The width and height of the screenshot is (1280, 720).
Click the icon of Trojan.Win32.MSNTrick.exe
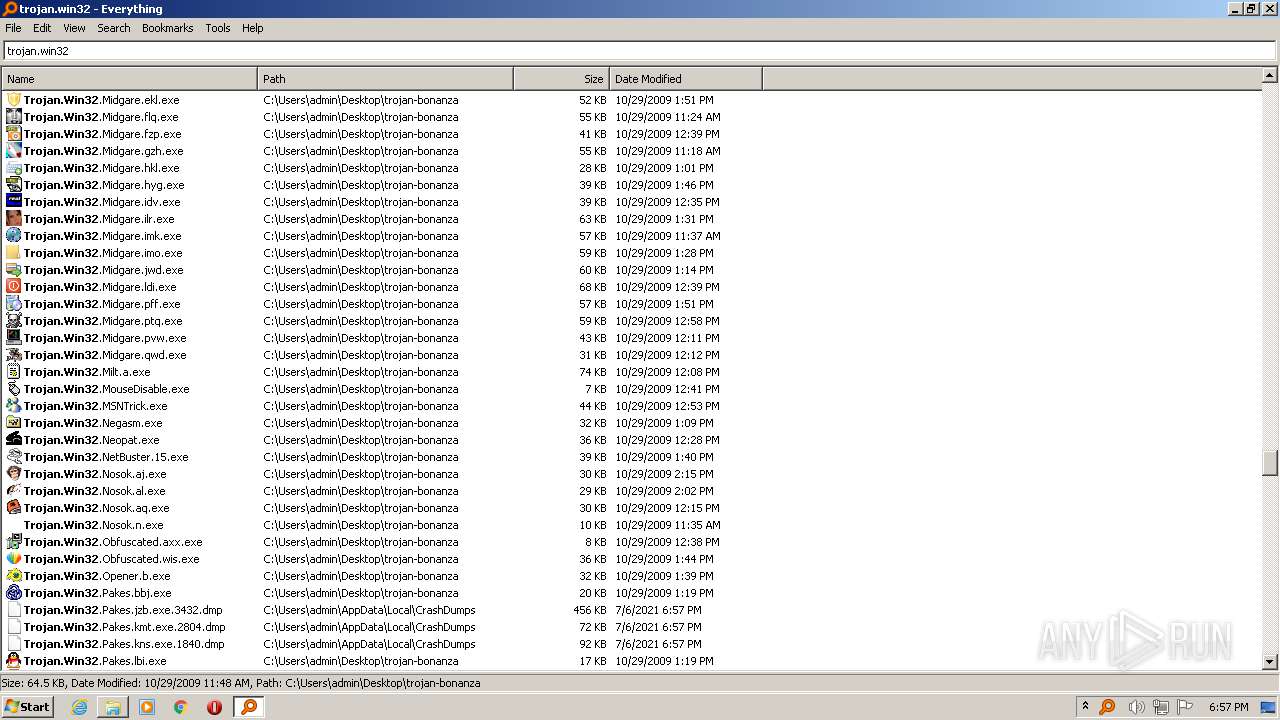point(14,406)
